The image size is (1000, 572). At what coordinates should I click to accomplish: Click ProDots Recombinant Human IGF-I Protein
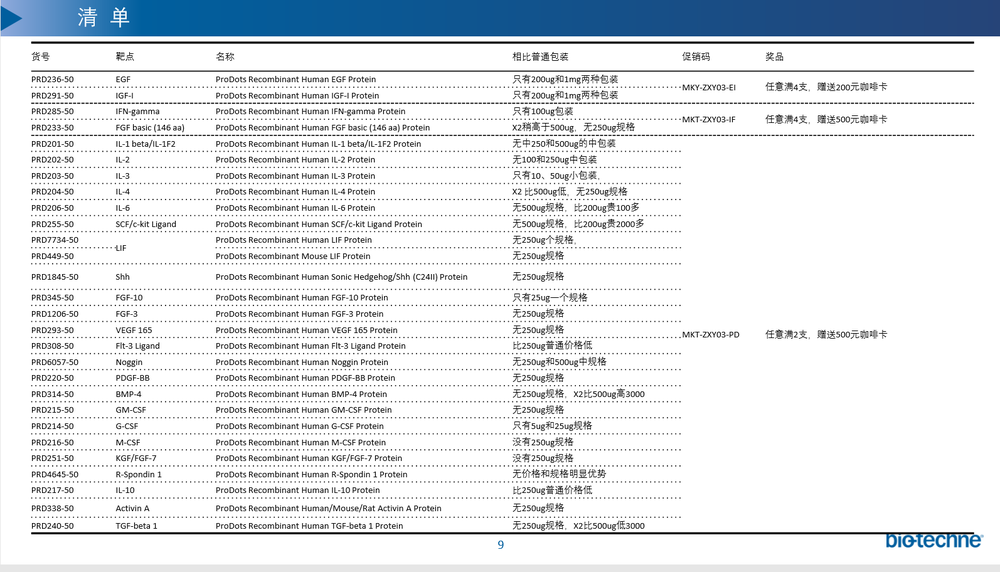point(297,96)
